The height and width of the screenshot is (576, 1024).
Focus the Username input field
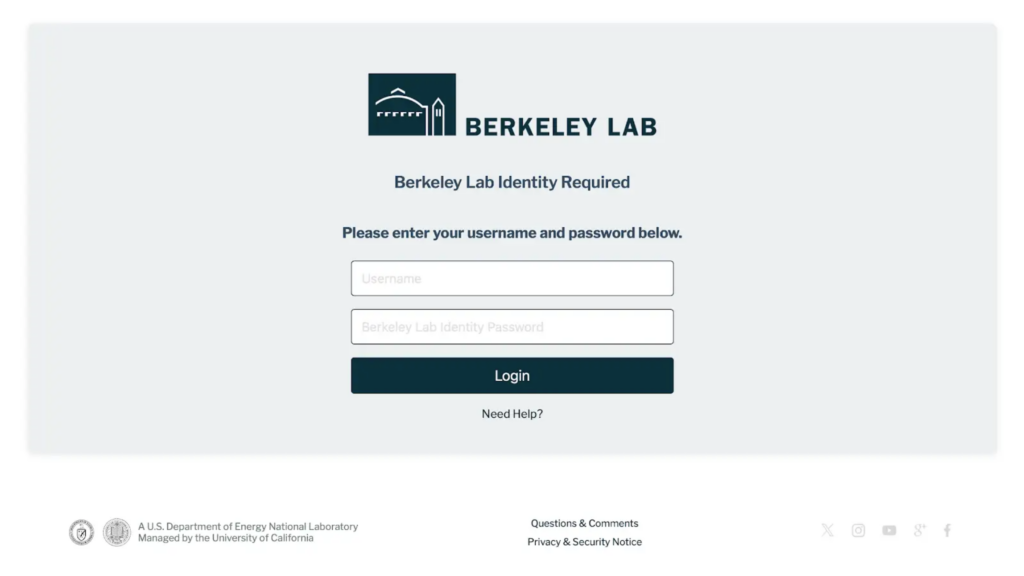pos(512,278)
